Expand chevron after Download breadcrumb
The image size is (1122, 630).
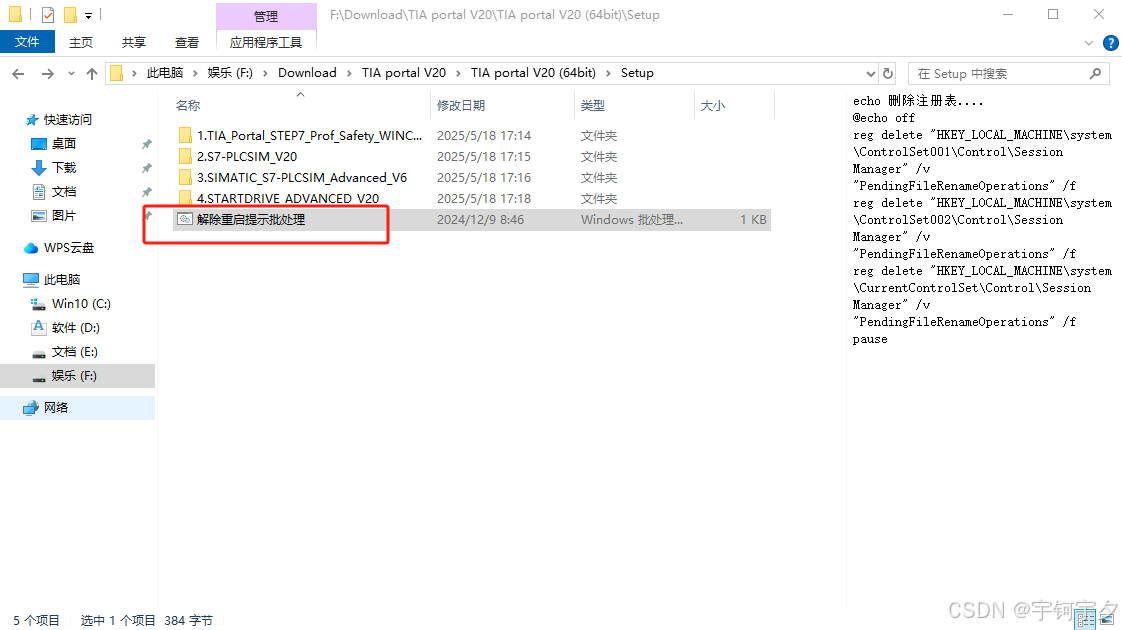tap(350, 73)
